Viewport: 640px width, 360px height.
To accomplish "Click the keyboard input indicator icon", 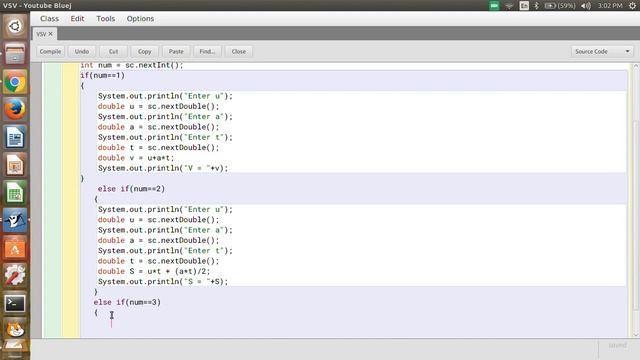I will 524,6.
